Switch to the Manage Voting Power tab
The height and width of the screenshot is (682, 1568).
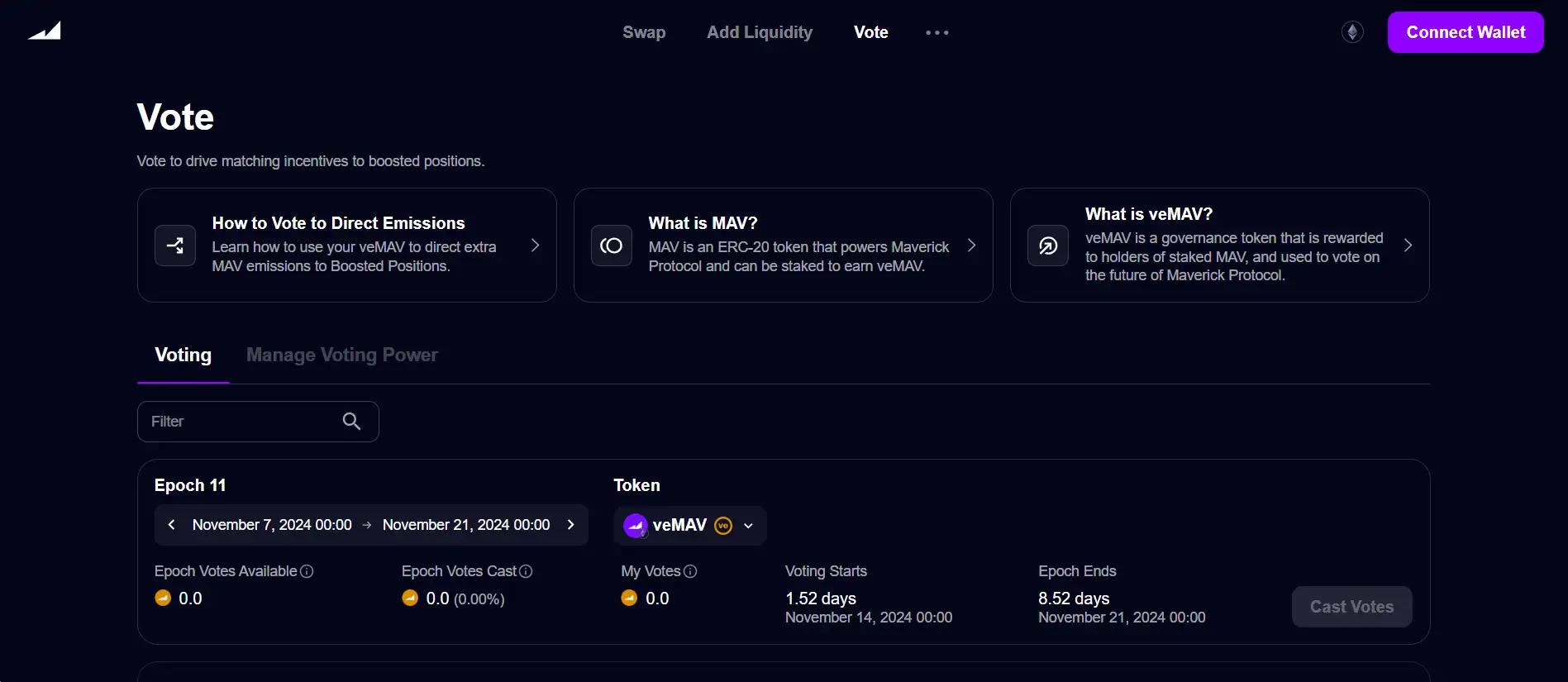click(341, 355)
